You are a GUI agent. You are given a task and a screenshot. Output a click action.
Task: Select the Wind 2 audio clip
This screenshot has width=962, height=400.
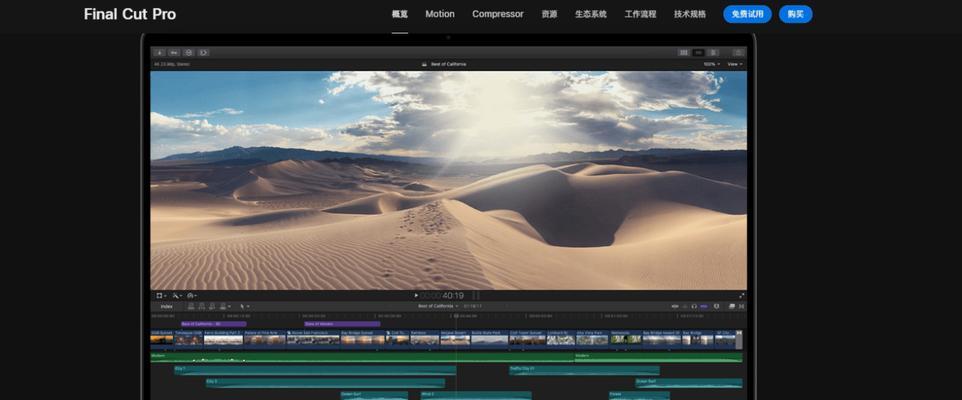click(475, 396)
